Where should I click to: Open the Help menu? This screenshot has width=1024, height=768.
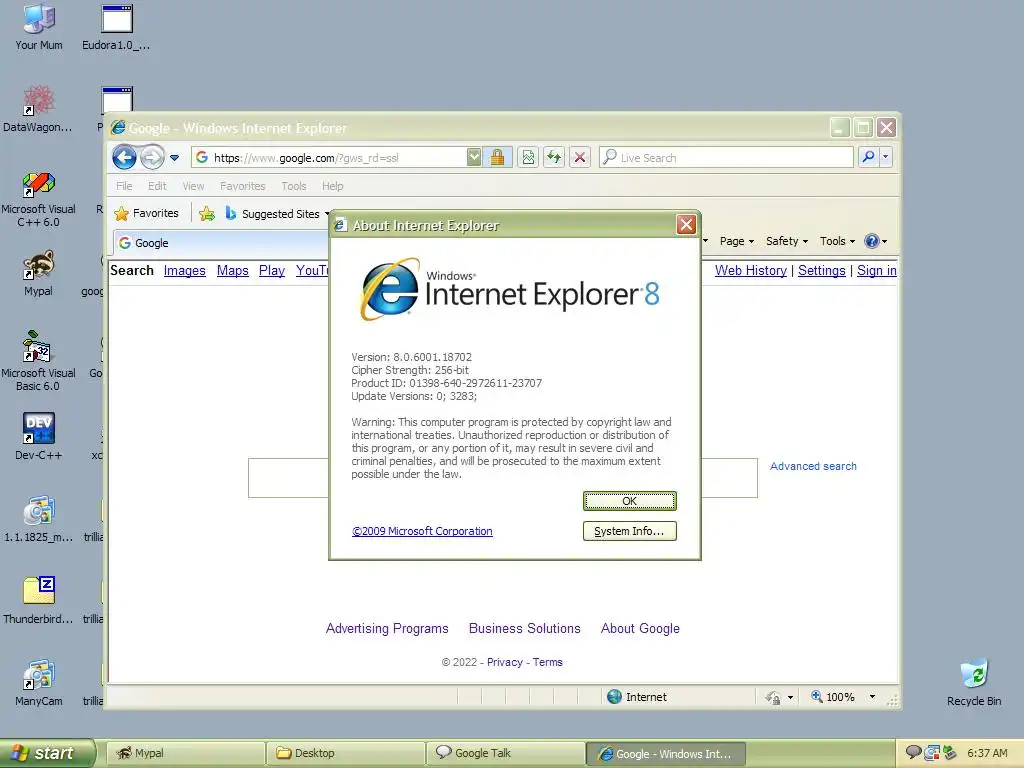tap(332, 186)
